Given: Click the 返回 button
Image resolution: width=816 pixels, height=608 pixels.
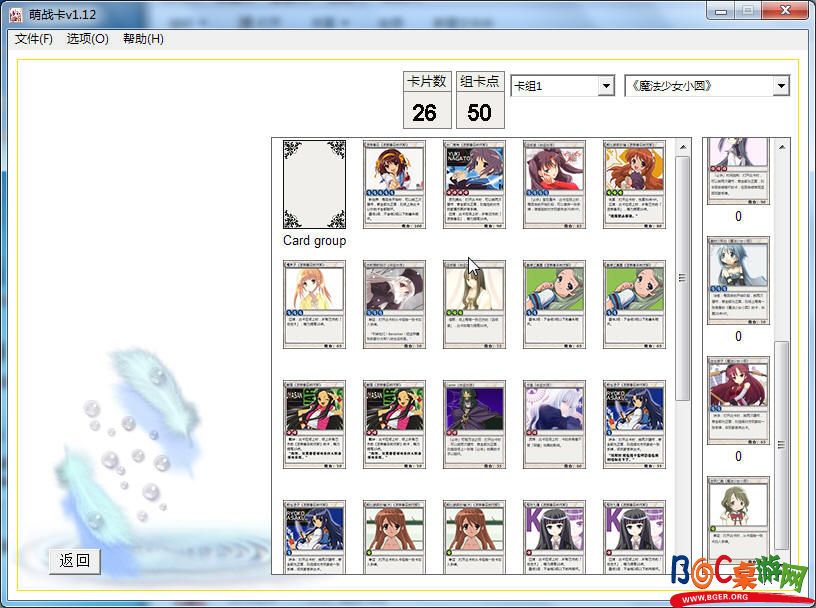Looking at the screenshot, I should [x=75, y=561].
